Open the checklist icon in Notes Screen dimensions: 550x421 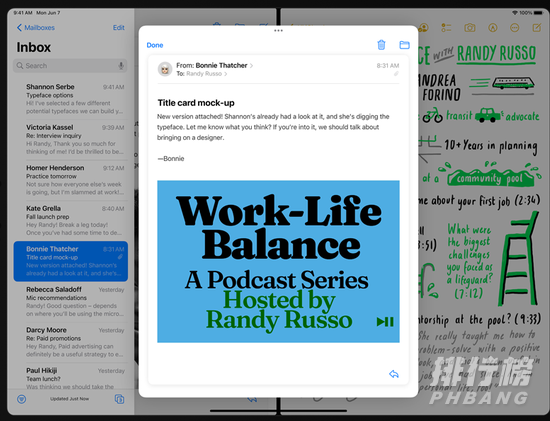446,28
